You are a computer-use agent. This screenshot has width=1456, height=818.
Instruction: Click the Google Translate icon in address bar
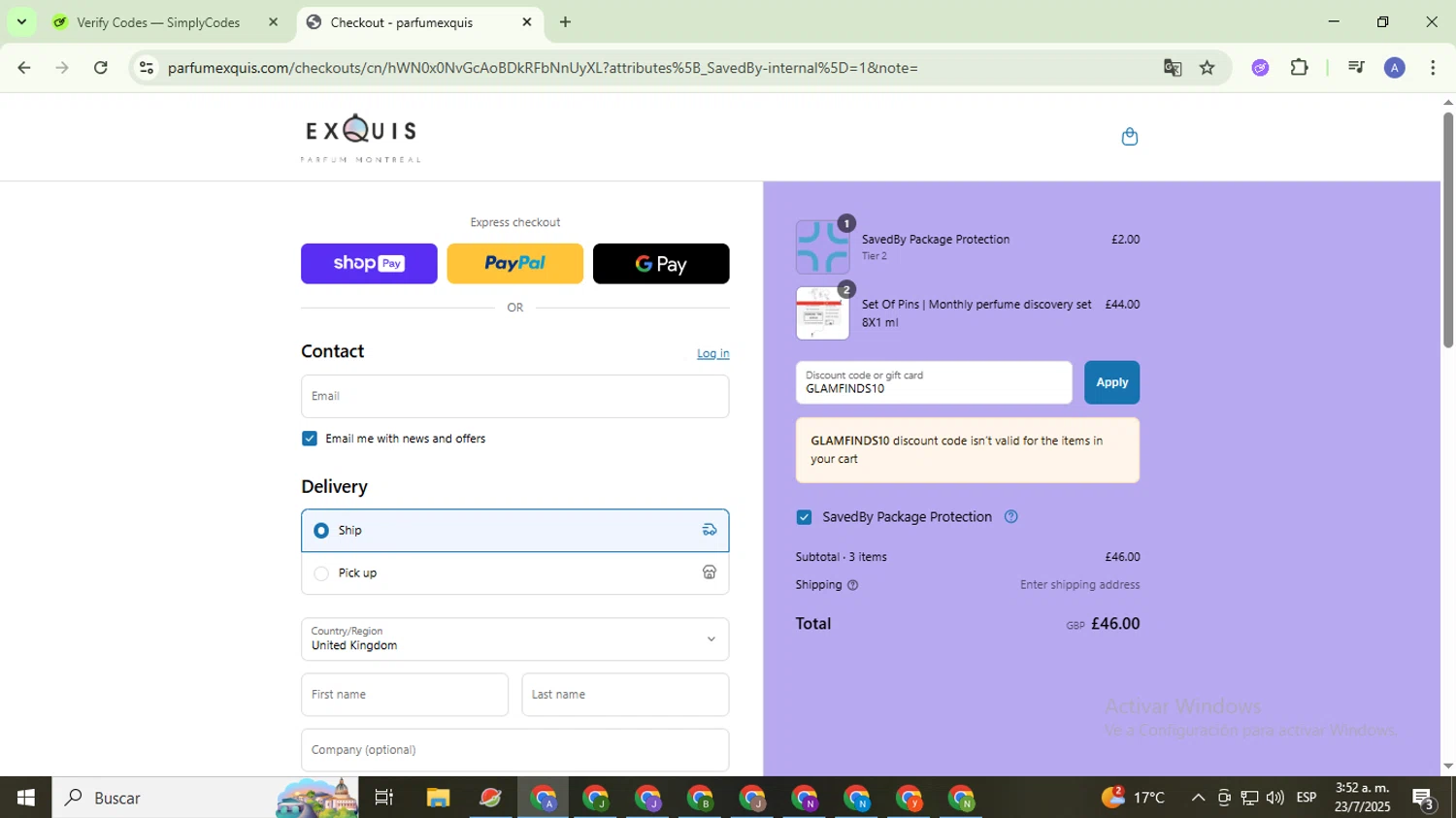(x=1173, y=68)
